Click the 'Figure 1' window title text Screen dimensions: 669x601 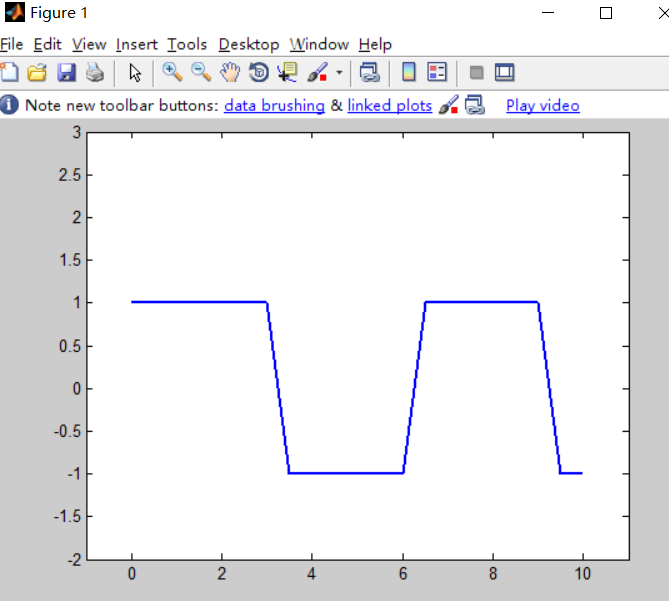coord(59,13)
